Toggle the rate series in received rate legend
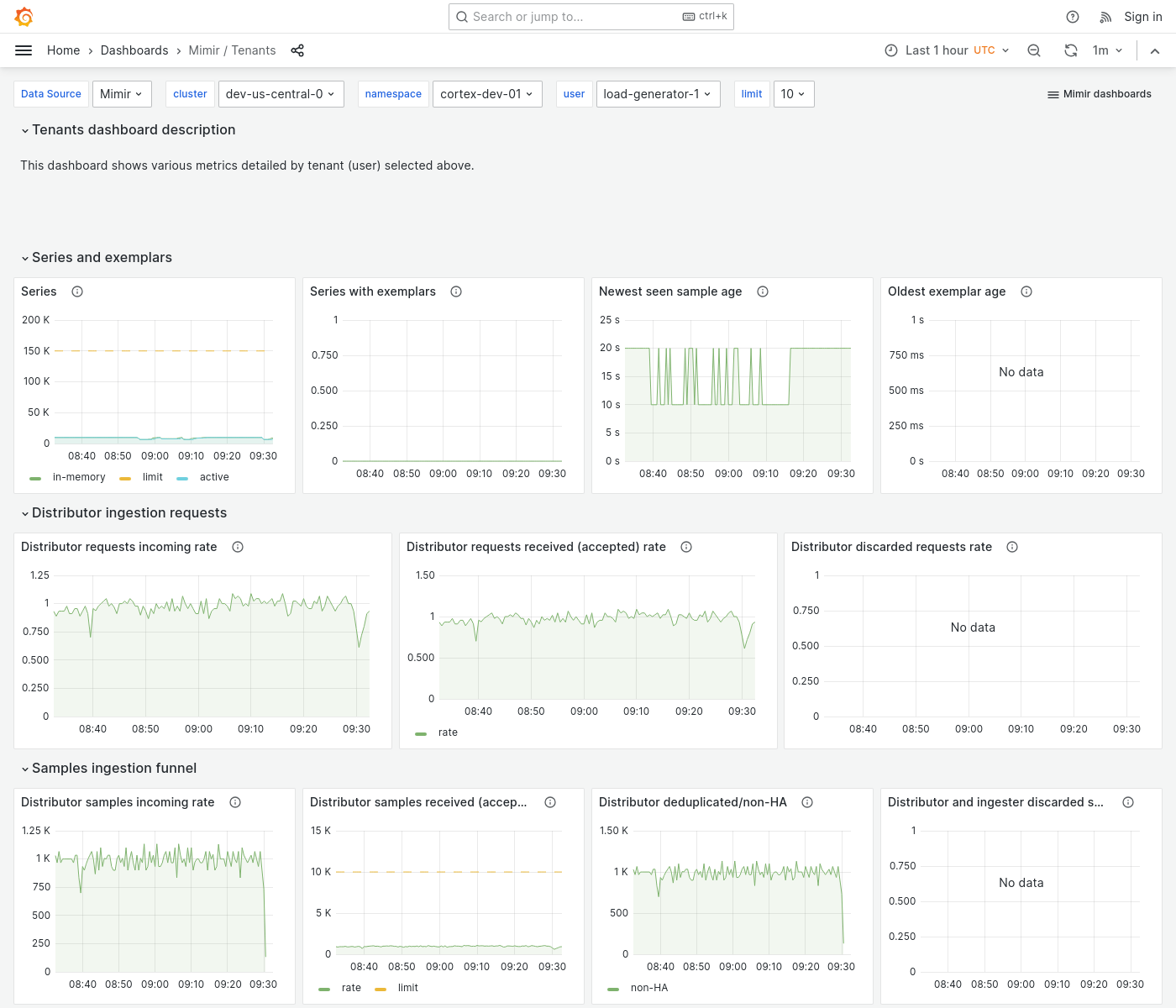1176x1008 pixels. 448,732
